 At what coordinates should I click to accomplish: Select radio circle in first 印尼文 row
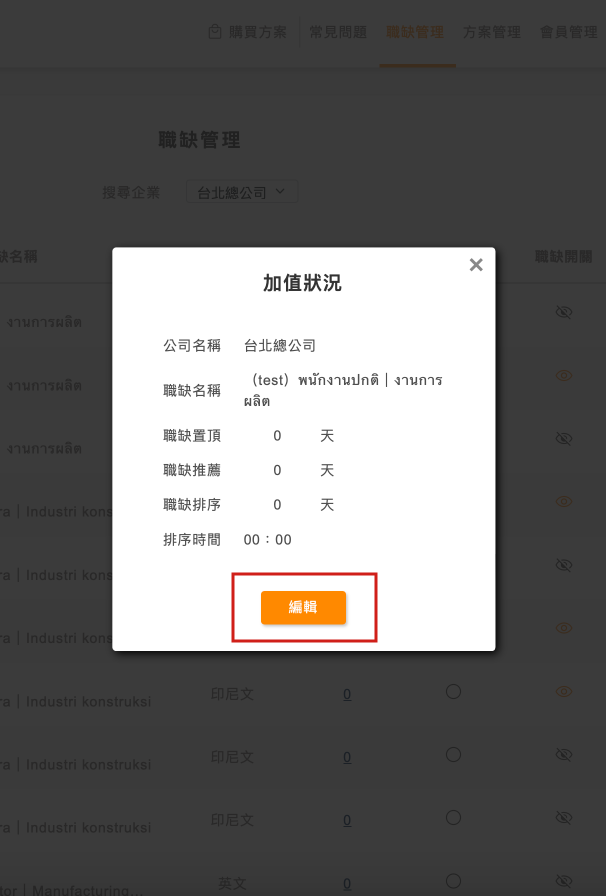[453, 691]
